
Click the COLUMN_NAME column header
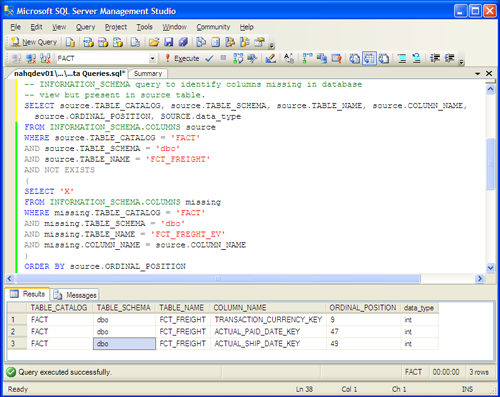tap(268, 308)
